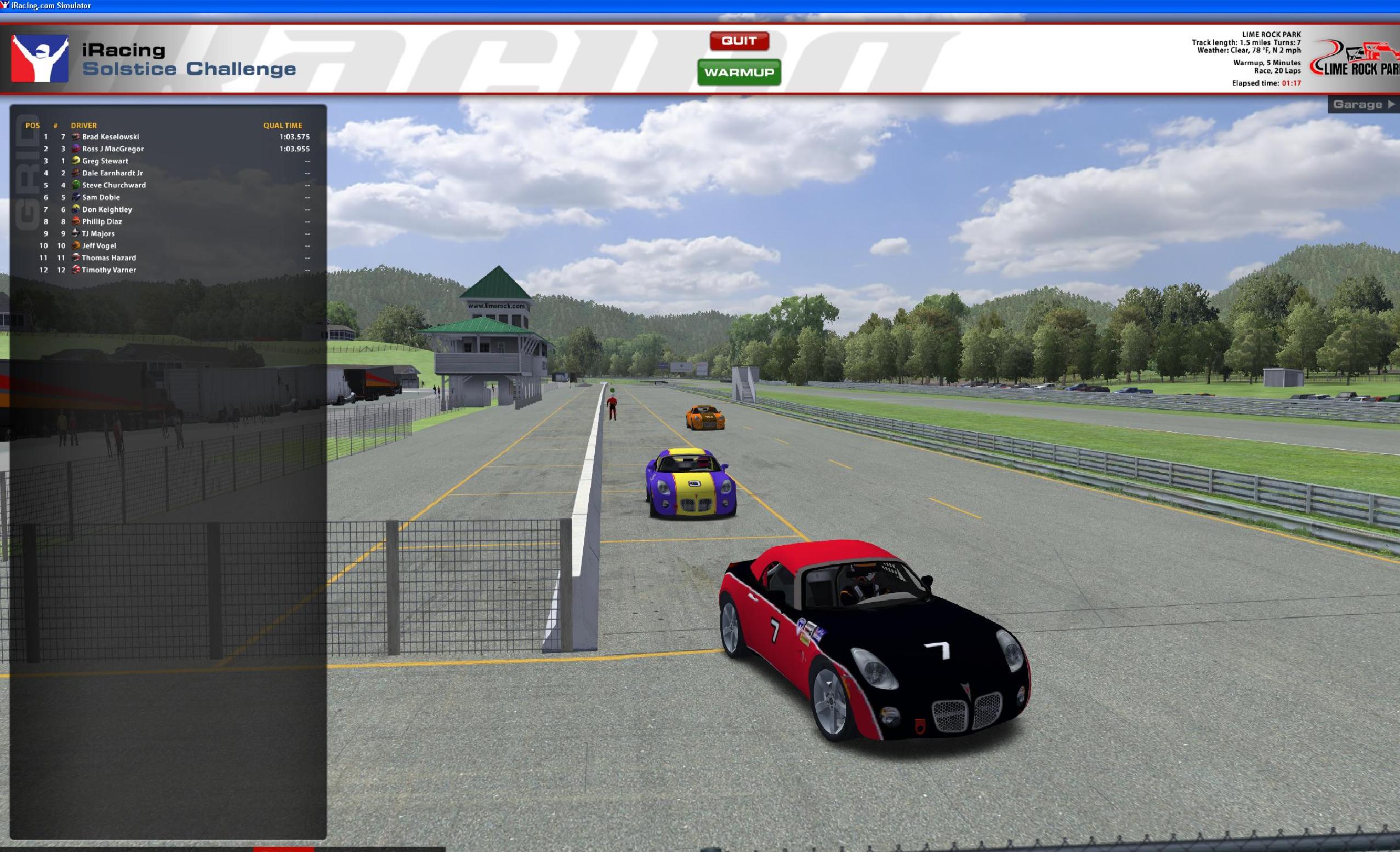Click Greg Stewart's yellow helmet icon
This screenshot has height=852, width=1400.
click(x=76, y=161)
